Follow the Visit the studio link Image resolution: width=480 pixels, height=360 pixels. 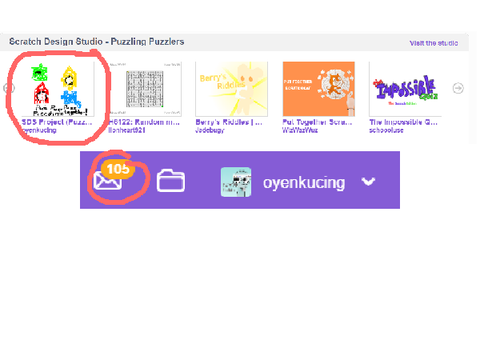point(434,43)
